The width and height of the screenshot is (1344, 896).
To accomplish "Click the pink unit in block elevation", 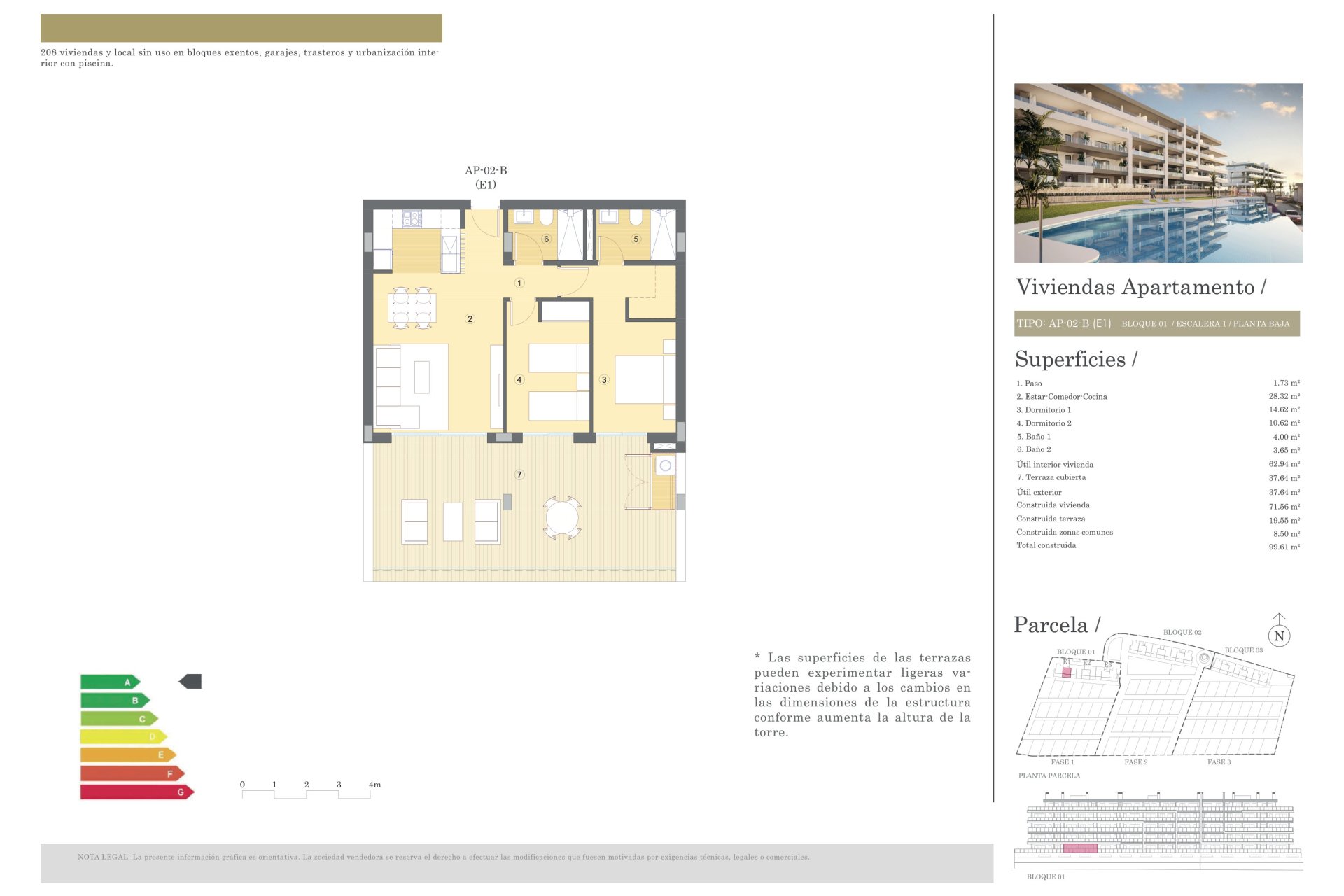I will [x=1079, y=848].
